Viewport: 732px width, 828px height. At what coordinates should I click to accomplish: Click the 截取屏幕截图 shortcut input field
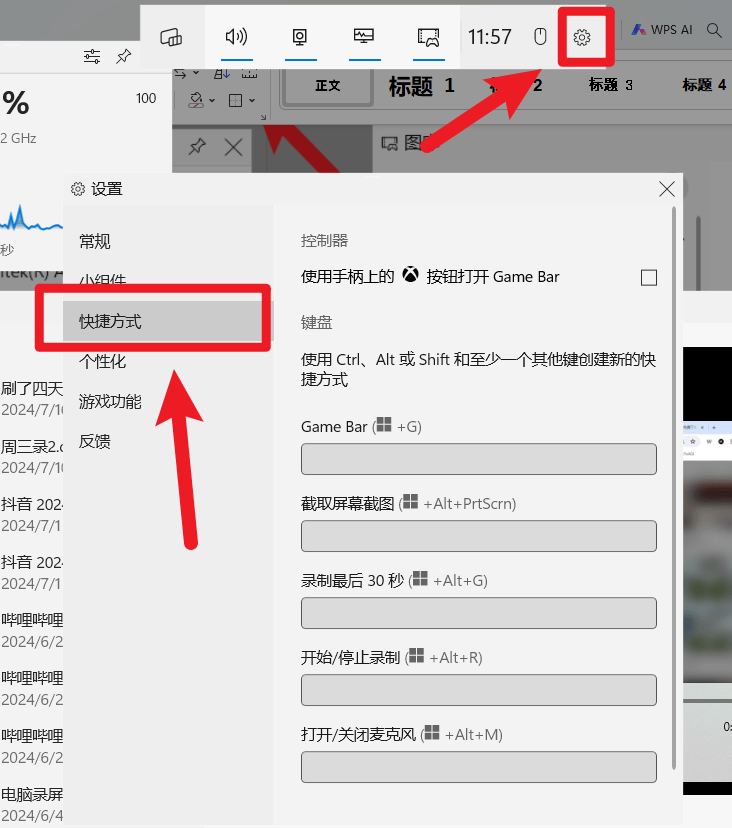pos(478,536)
